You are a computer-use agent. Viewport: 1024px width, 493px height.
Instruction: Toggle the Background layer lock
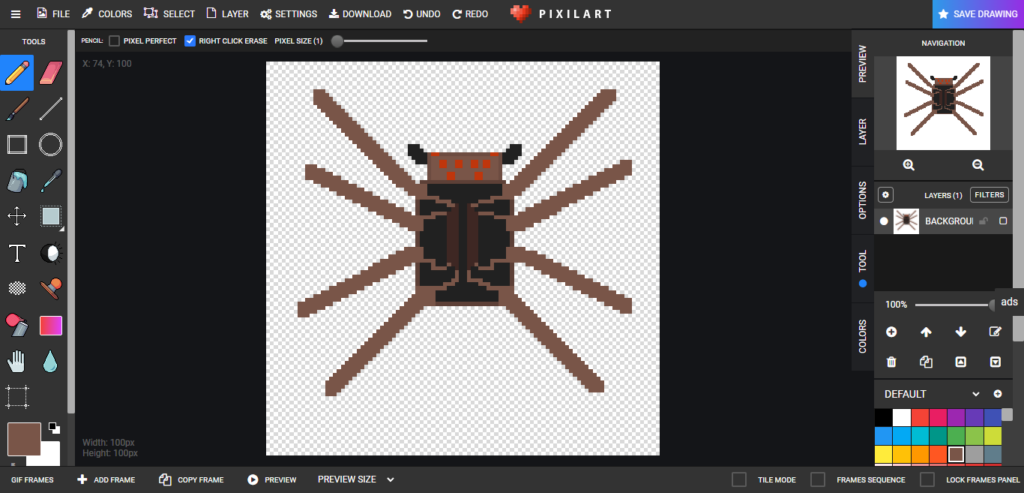984,221
